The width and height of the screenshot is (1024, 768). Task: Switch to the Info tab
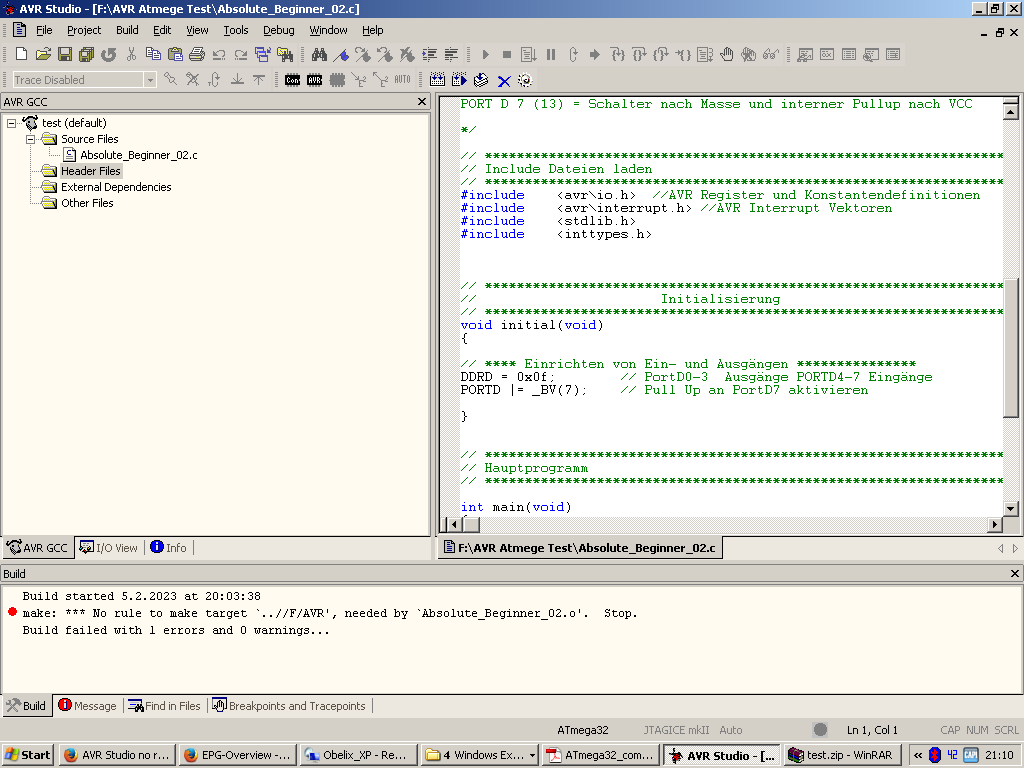[168, 548]
